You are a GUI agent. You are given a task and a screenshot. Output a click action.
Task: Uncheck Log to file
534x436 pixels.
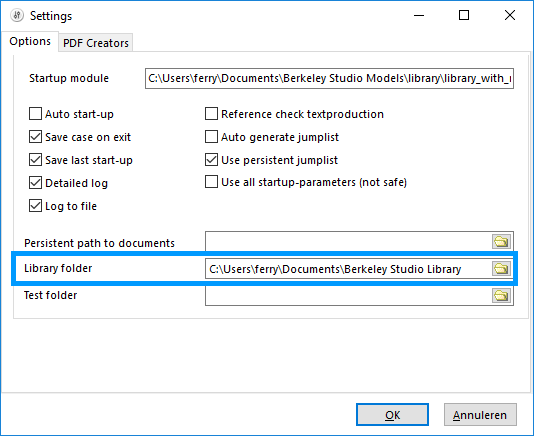35,206
